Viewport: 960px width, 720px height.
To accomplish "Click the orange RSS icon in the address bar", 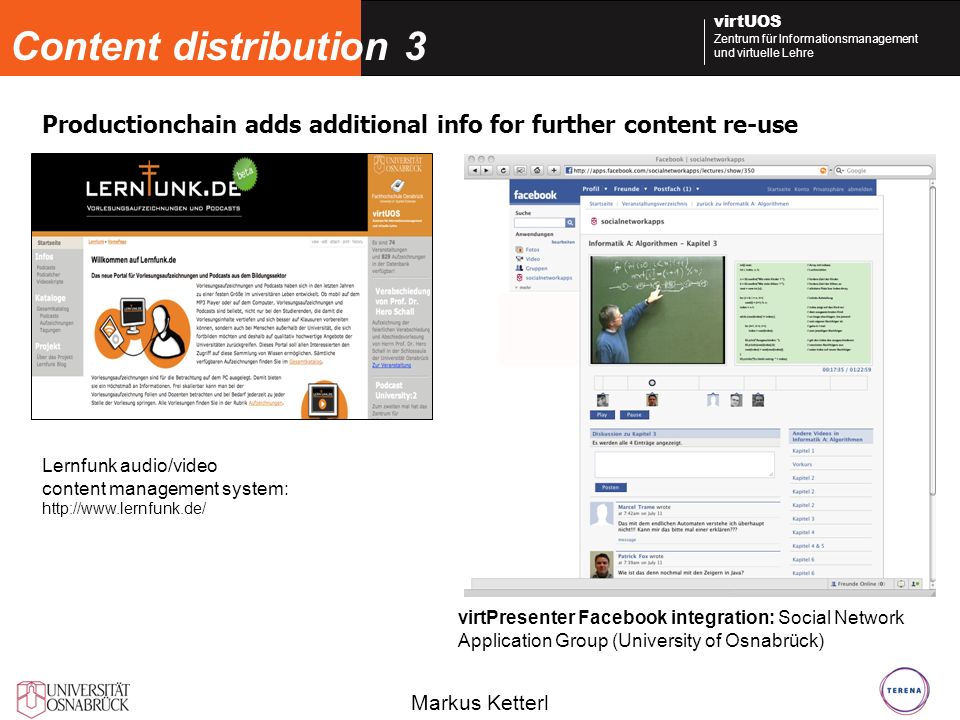I will 823,171.
